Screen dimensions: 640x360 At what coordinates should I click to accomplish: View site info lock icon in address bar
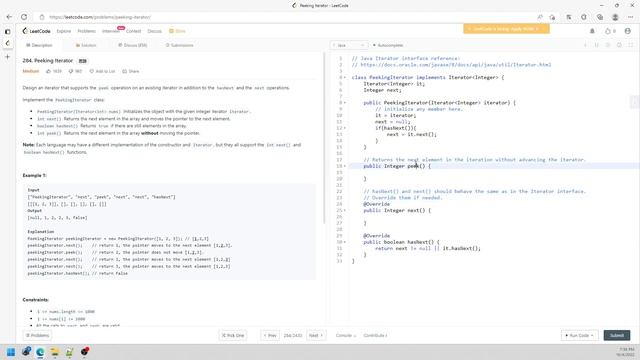[x=42, y=17]
